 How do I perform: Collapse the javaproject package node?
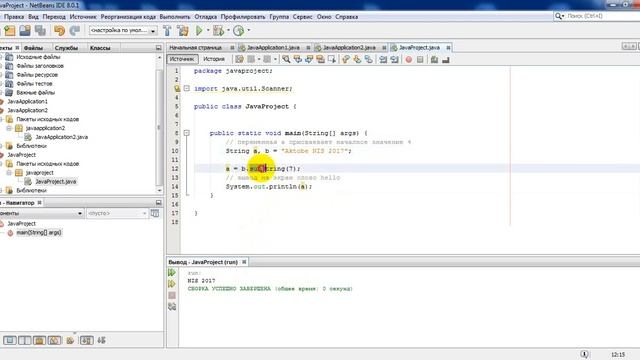click(9, 173)
